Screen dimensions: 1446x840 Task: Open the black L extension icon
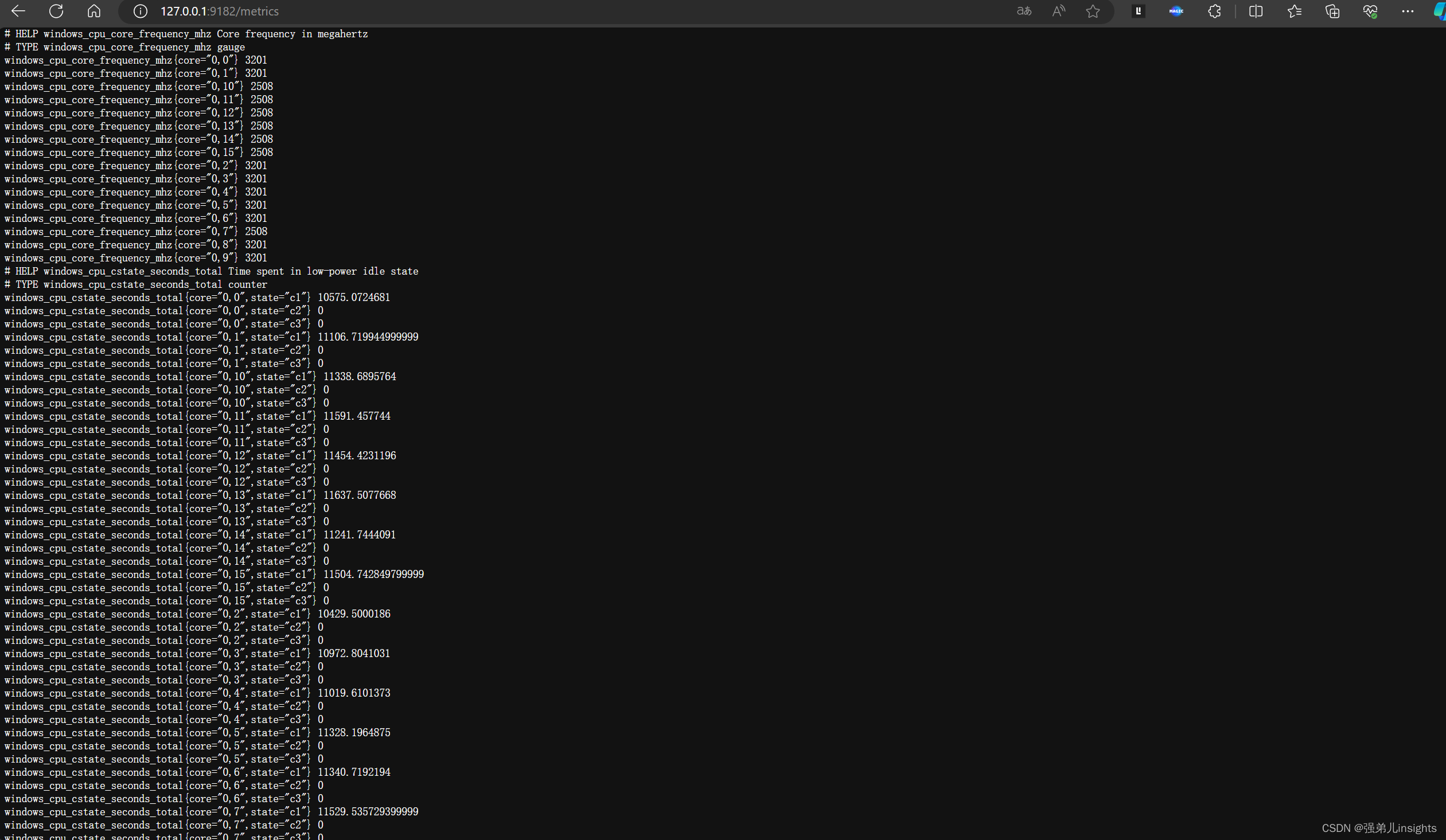pos(1139,11)
